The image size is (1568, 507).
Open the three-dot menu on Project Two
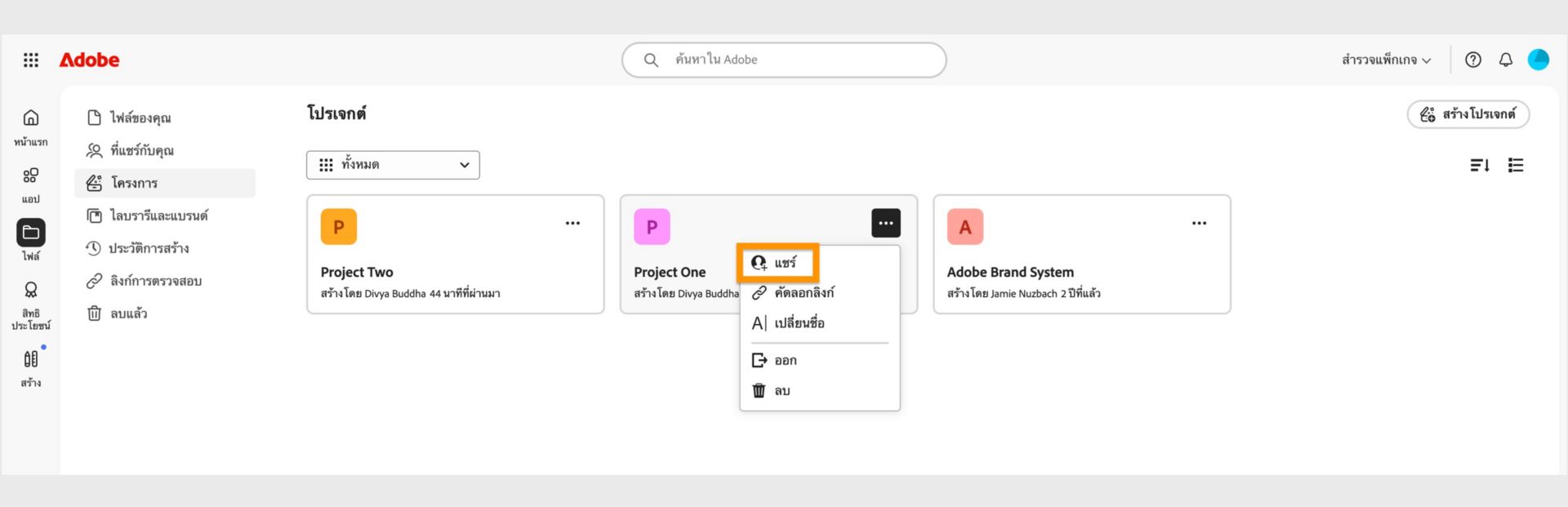[x=572, y=222]
